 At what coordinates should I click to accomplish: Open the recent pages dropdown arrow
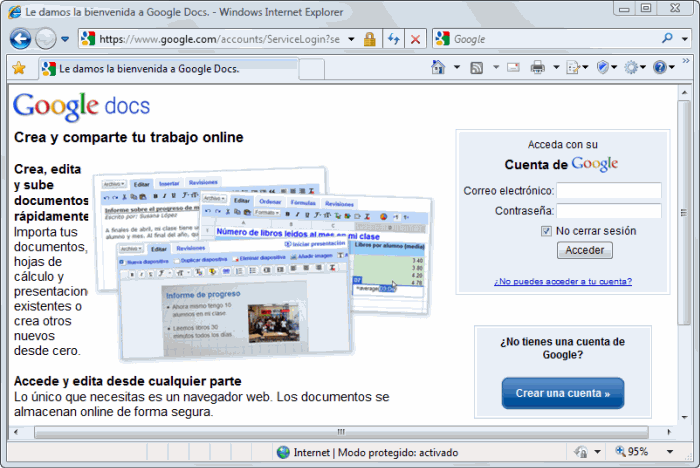65,39
